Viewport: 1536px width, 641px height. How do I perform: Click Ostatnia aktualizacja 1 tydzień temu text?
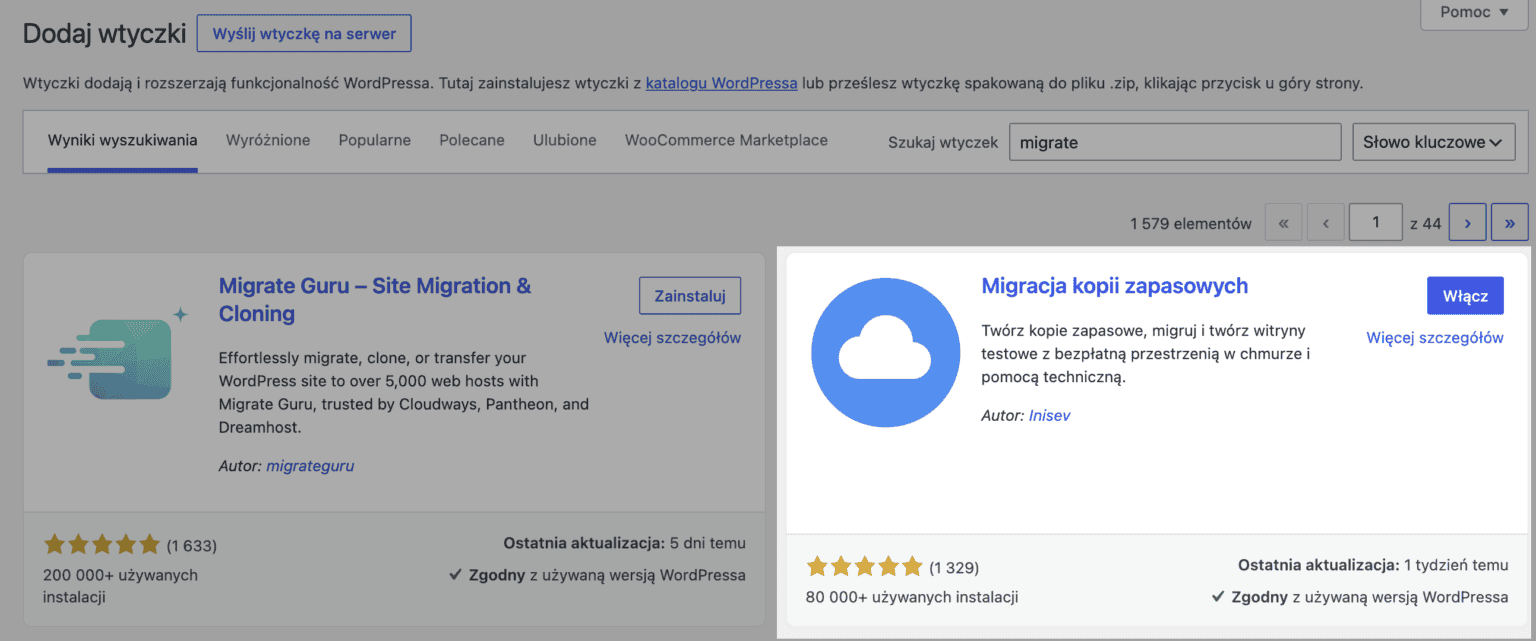(1373, 565)
